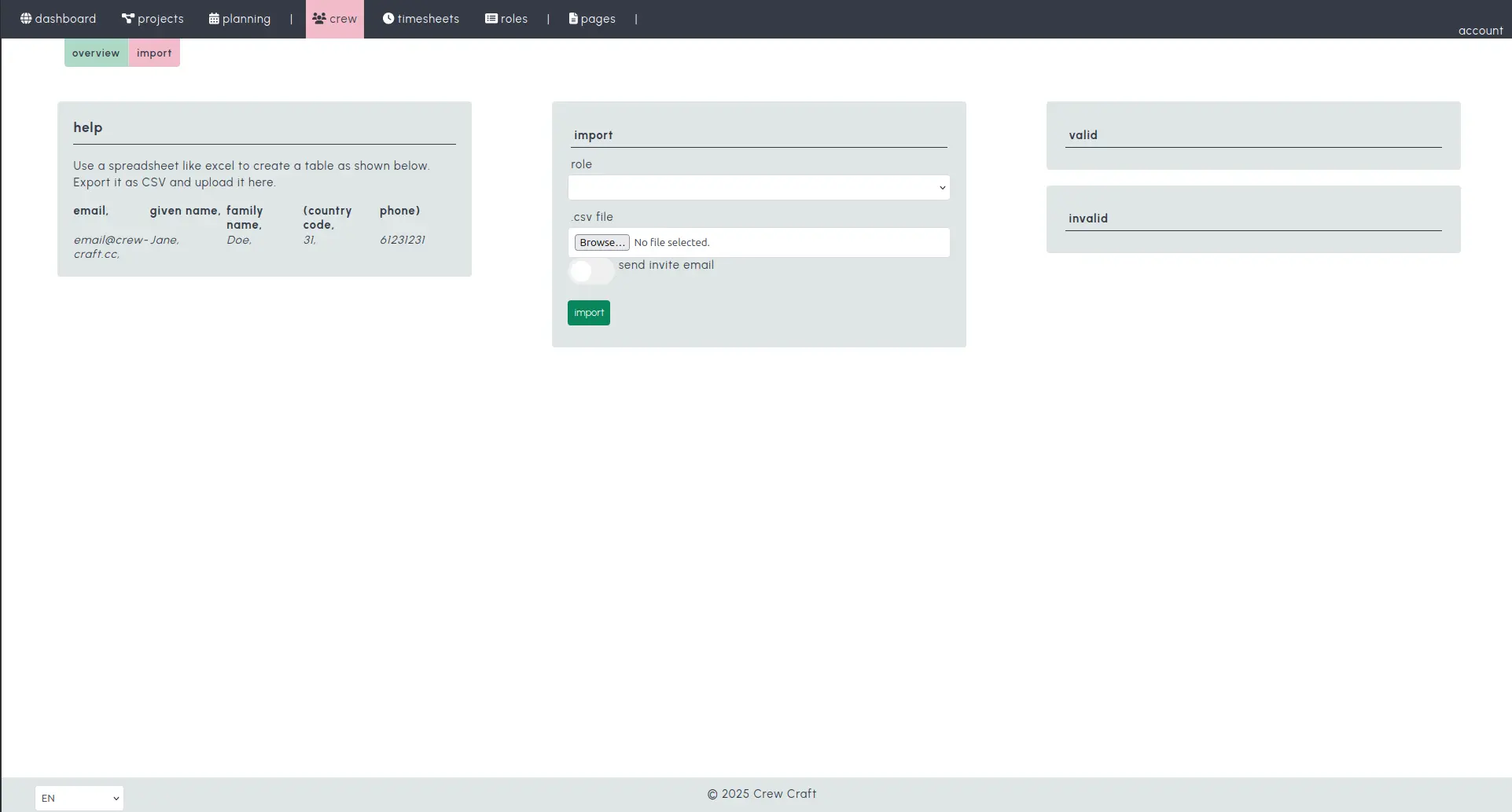Select the projects icon in the navbar
The width and height of the screenshot is (1512, 812).
pyautogui.click(x=127, y=17)
